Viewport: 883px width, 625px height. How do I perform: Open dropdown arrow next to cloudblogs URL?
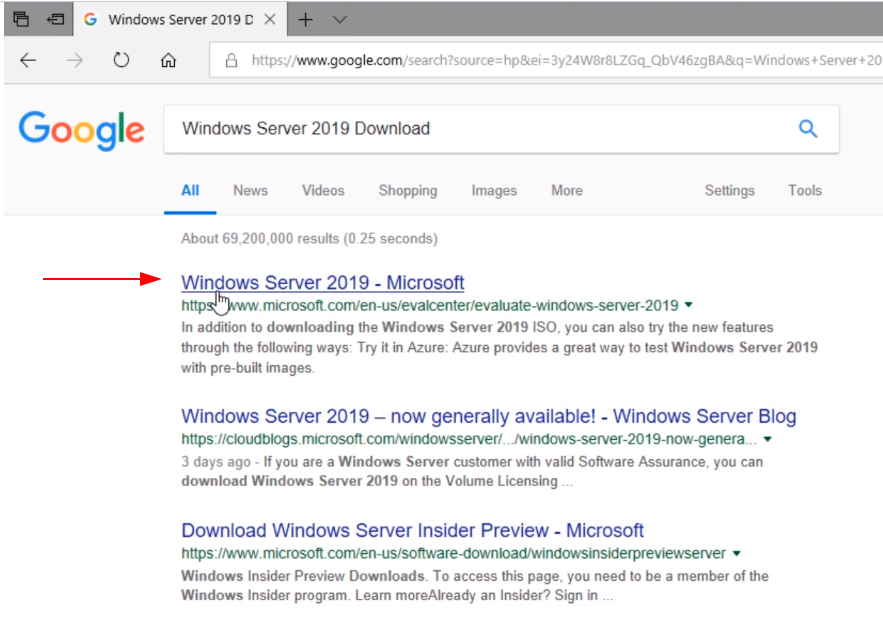pos(768,439)
